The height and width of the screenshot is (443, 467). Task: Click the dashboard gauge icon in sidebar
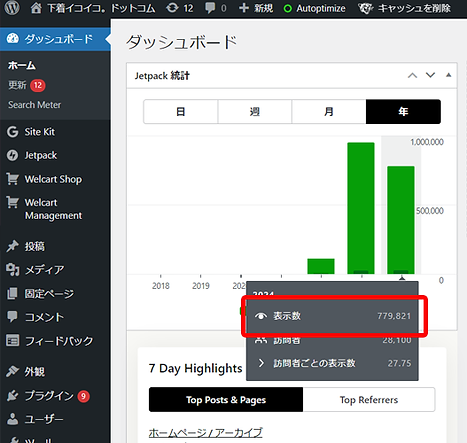coord(13,39)
